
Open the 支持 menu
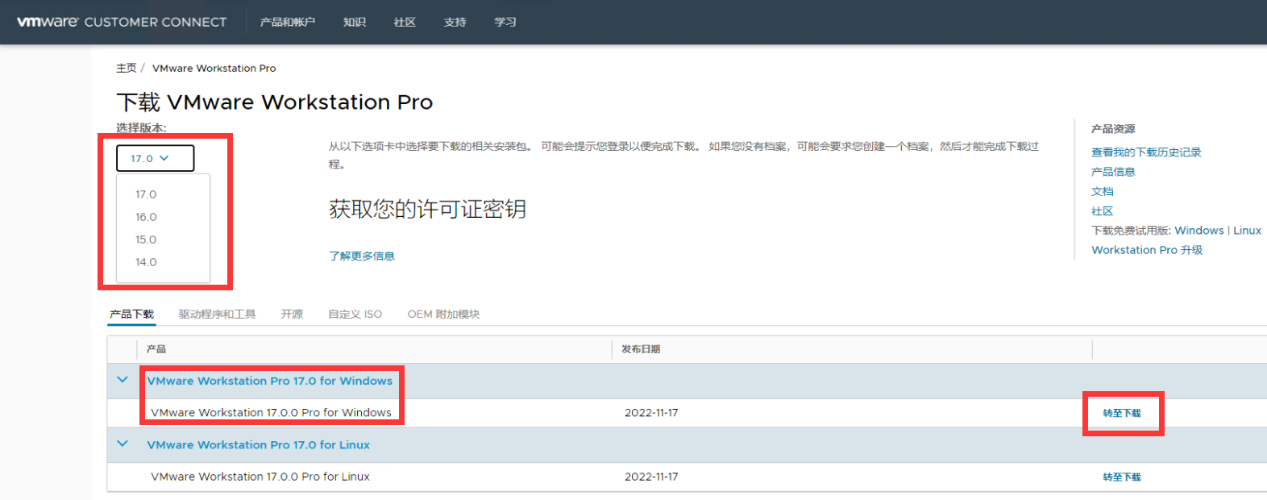455,22
